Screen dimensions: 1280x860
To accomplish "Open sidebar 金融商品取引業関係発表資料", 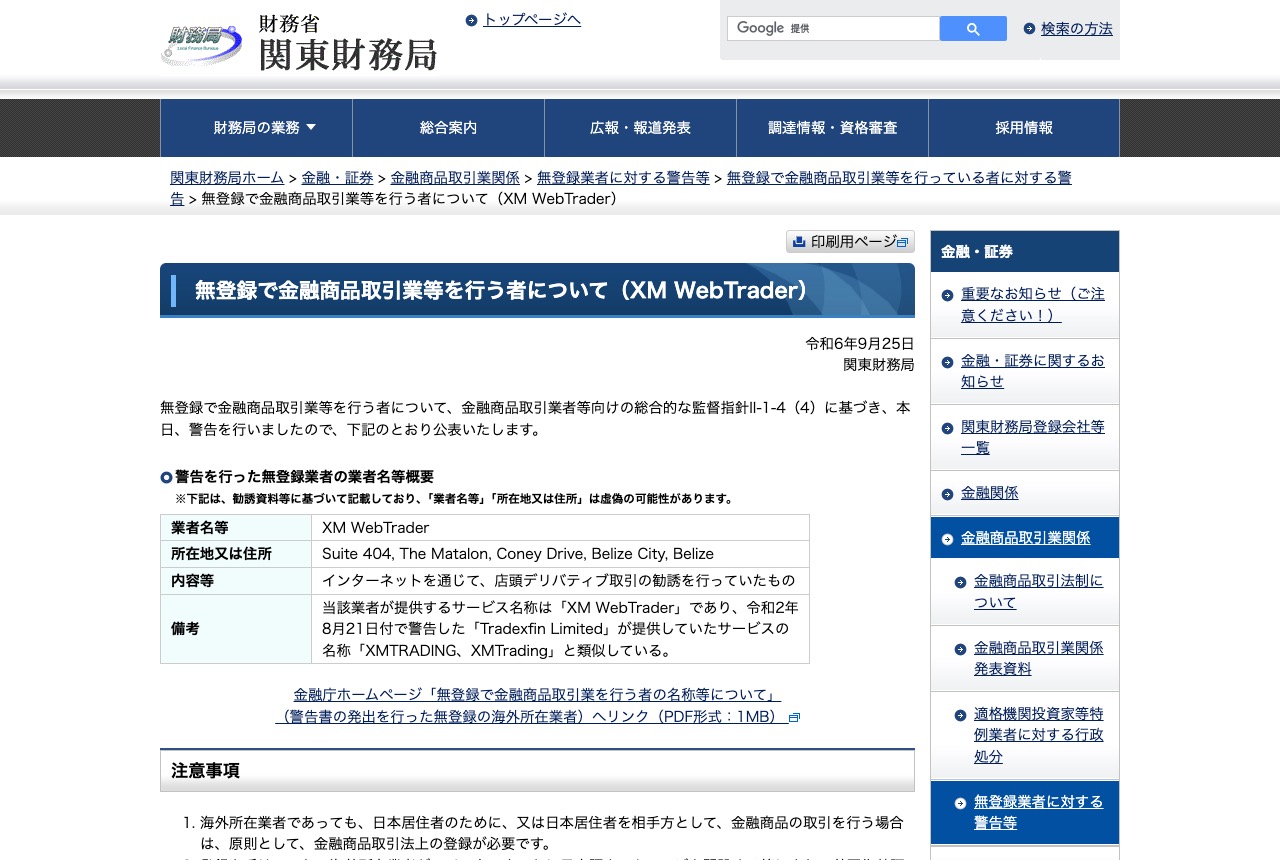I will (x=1039, y=658).
